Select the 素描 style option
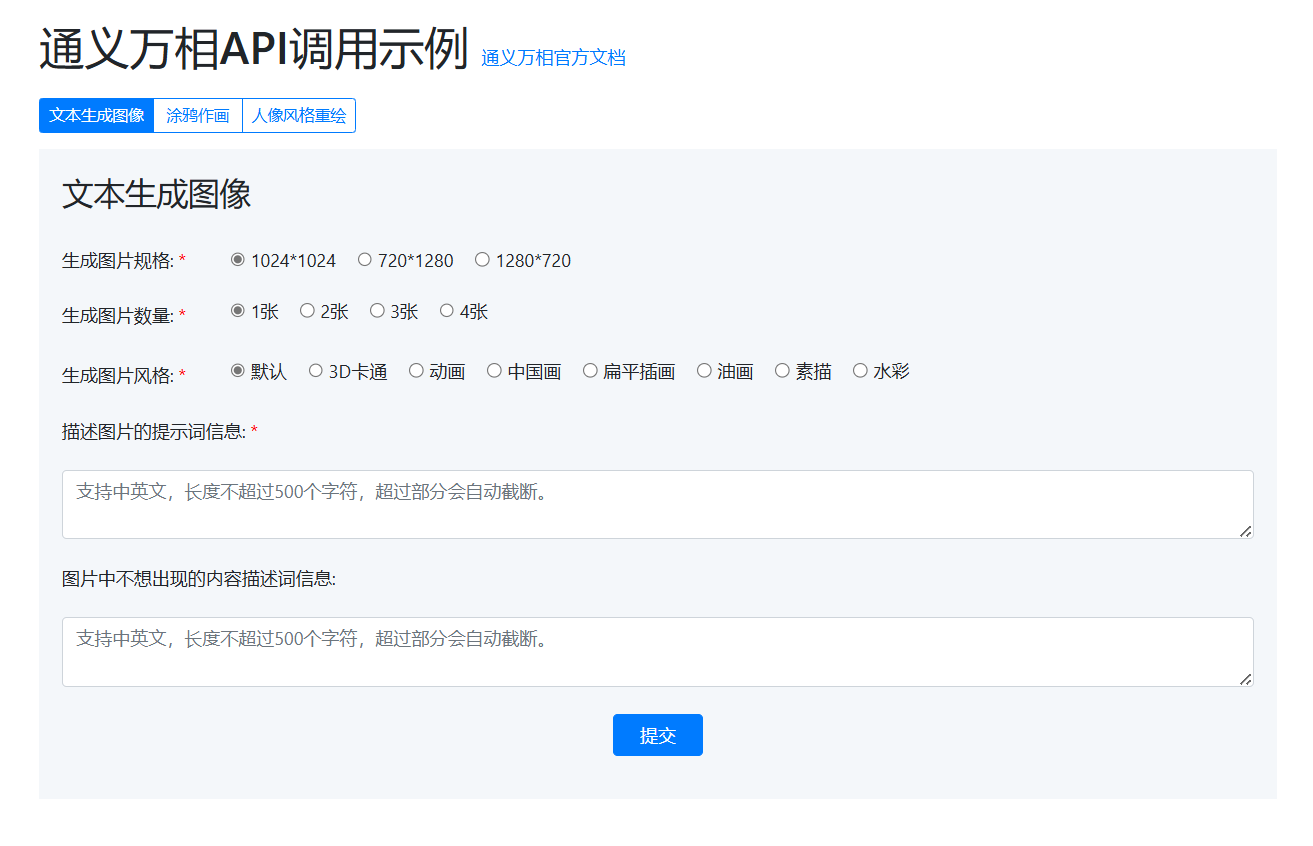Screen dimensions: 1313x846 coord(782,371)
